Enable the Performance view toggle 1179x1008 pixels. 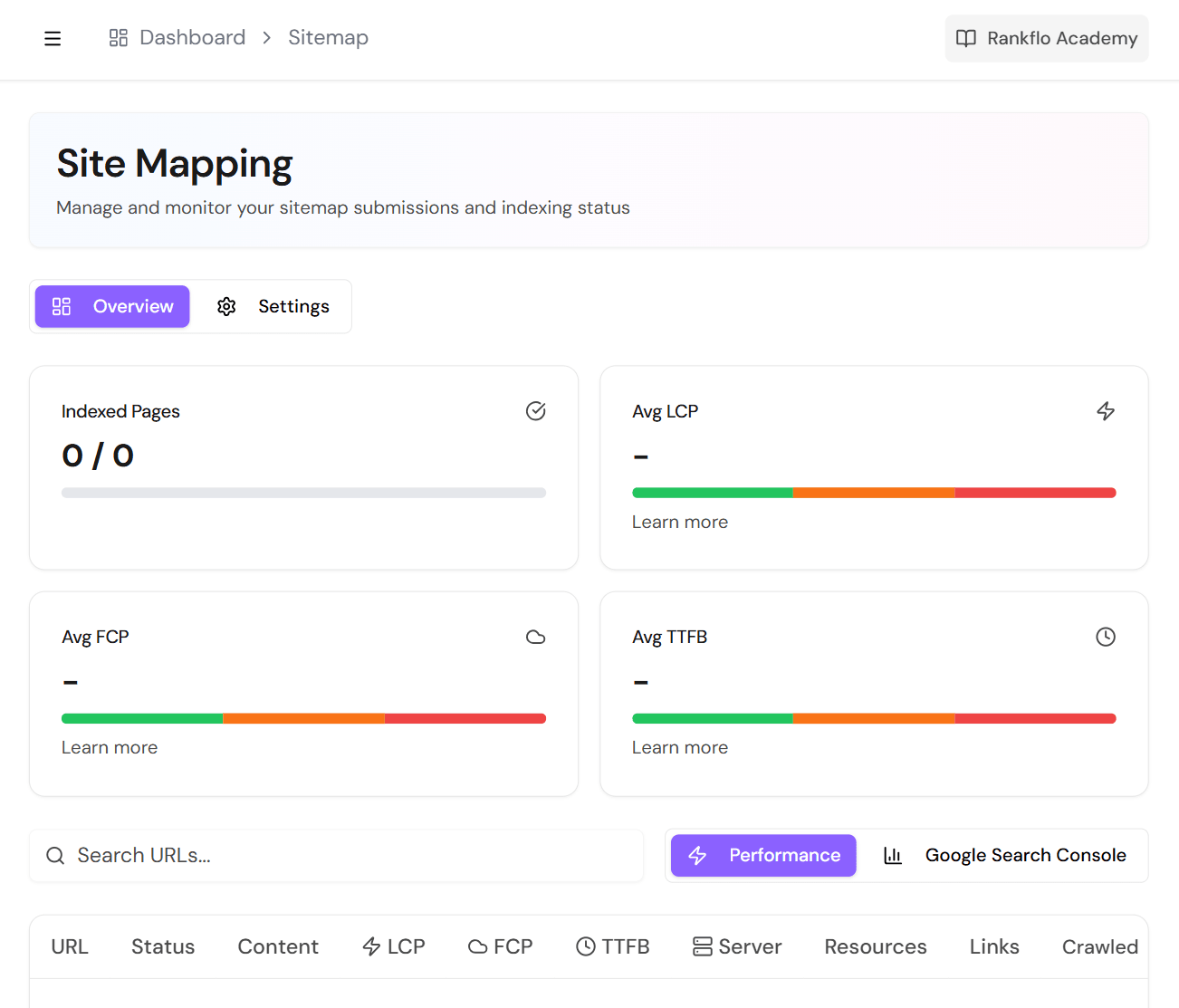pos(762,855)
